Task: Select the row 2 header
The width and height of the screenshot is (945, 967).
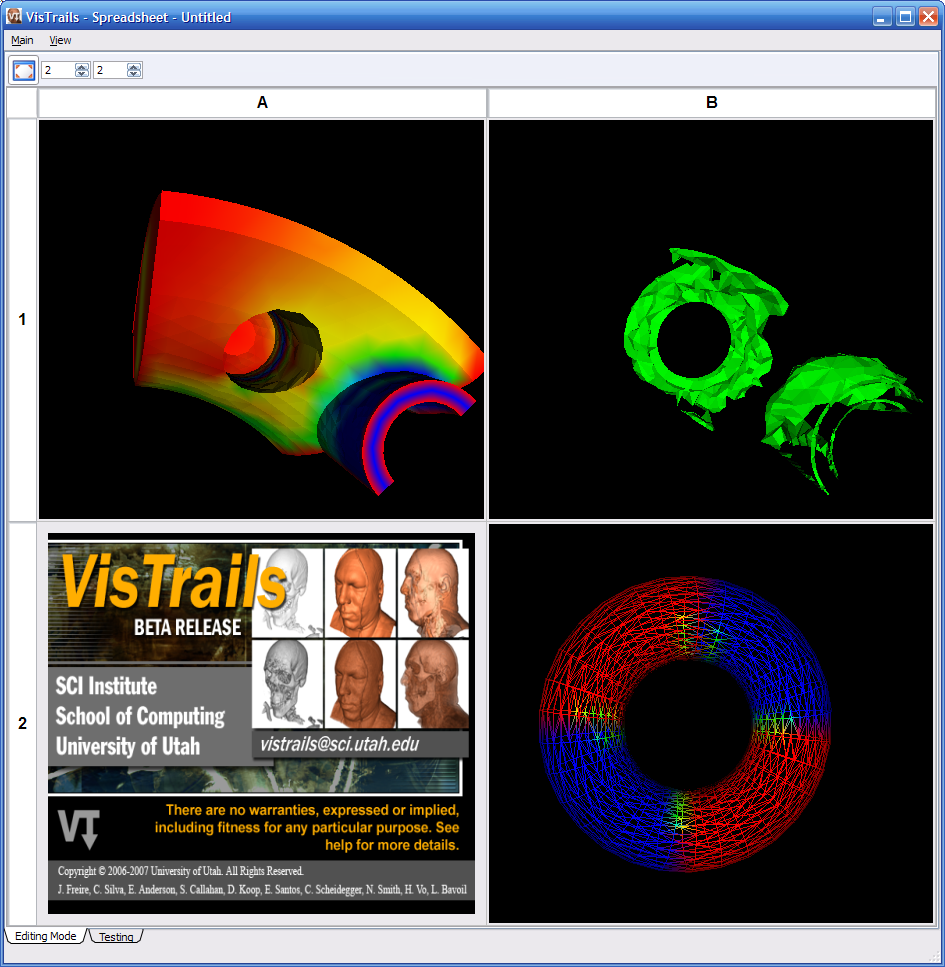Action: 22,723
